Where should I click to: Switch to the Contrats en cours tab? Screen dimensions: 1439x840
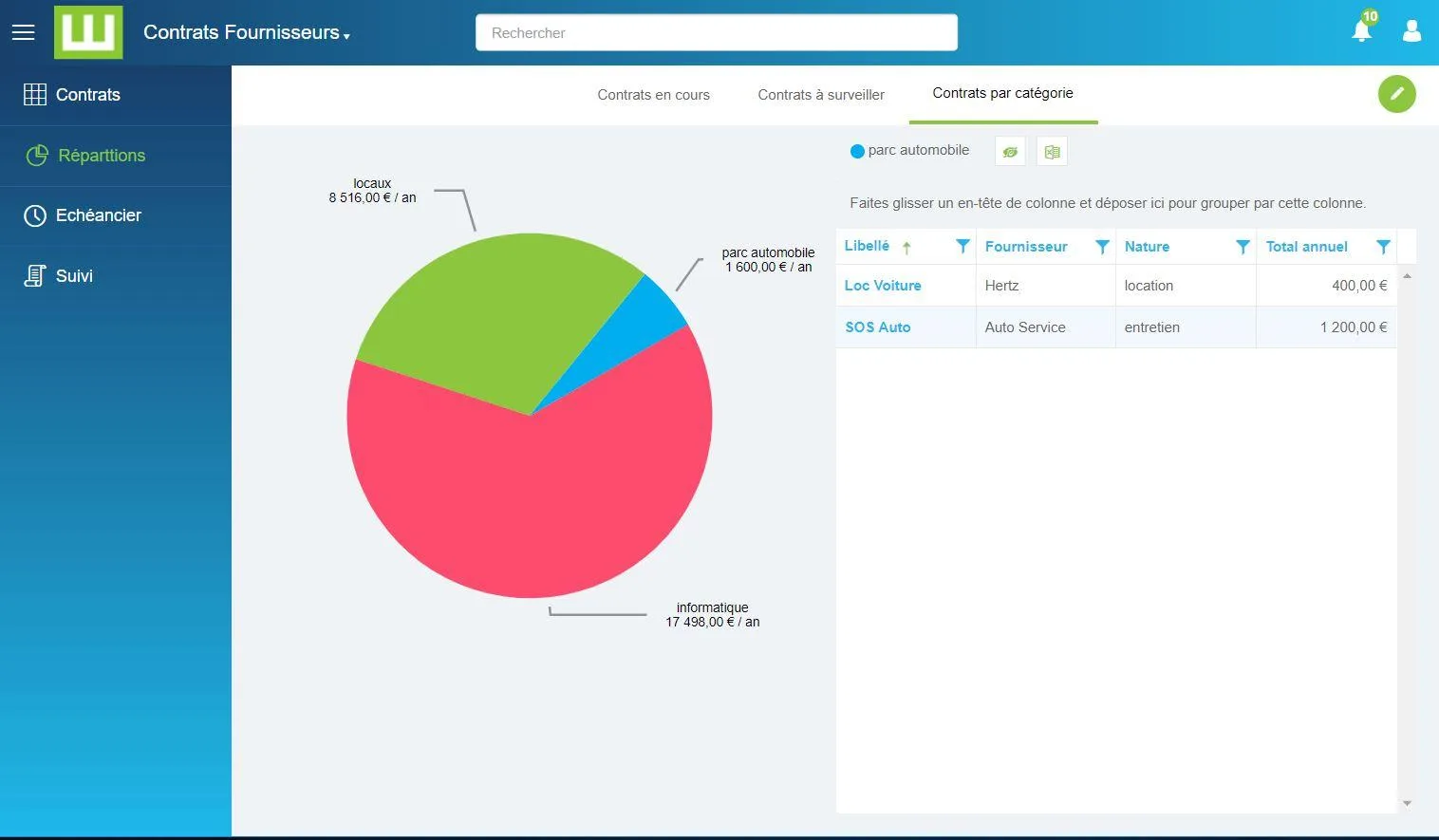click(x=653, y=95)
